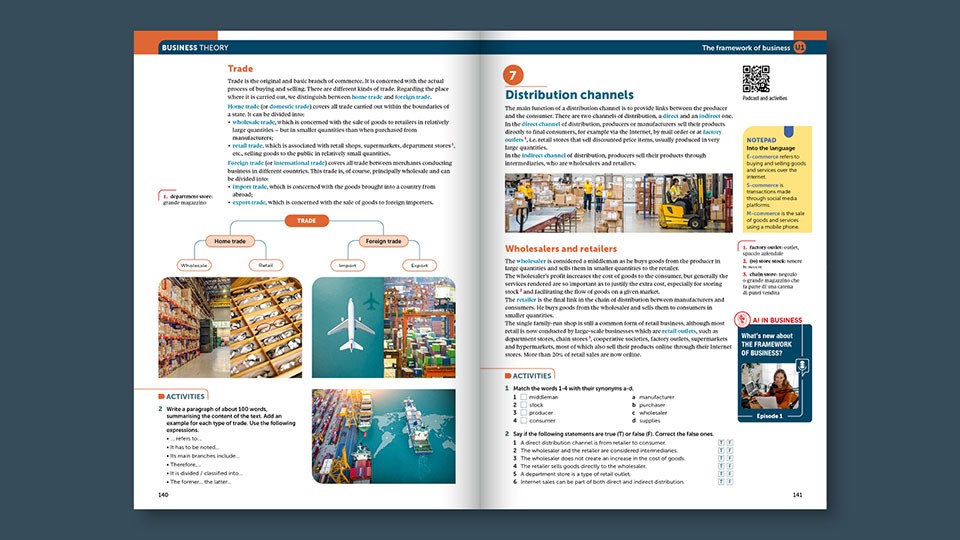Click the blue bookmark clip on NOTEPAD
Viewport: 960px width, 540px height.
click(789, 131)
